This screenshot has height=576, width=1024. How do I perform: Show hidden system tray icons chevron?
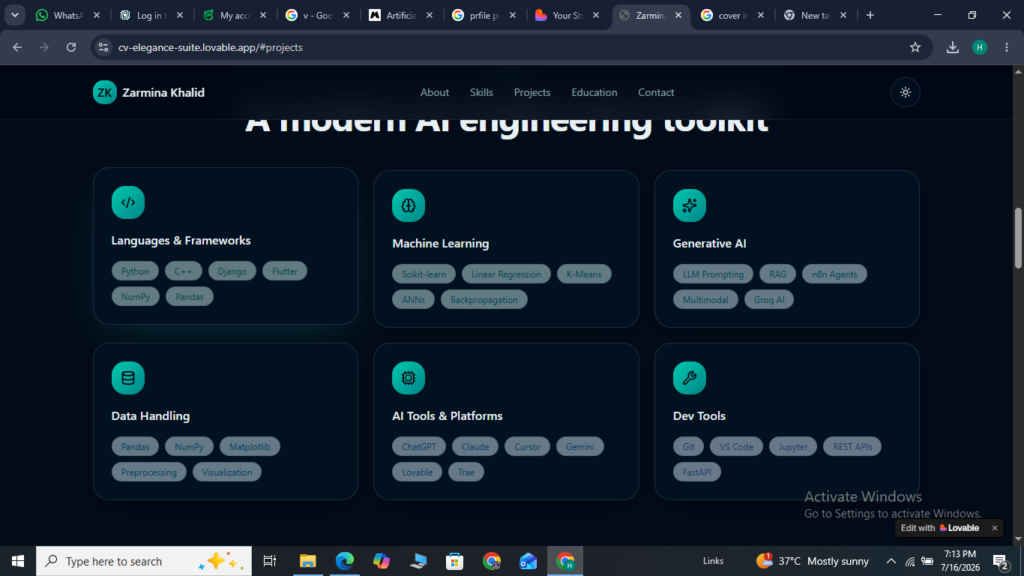coord(891,561)
